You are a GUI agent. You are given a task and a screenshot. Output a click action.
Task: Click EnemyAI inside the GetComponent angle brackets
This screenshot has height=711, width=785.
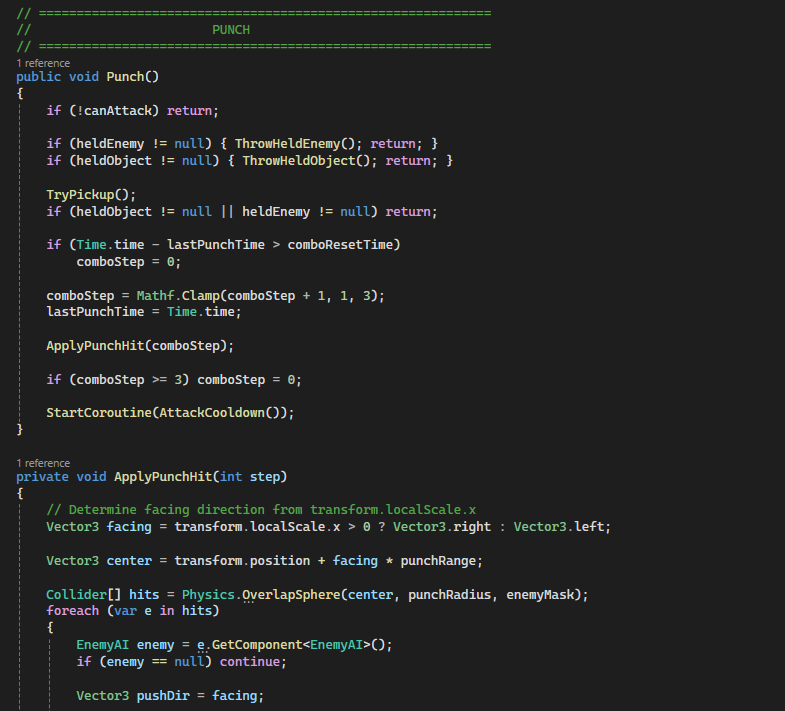[x=336, y=645]
